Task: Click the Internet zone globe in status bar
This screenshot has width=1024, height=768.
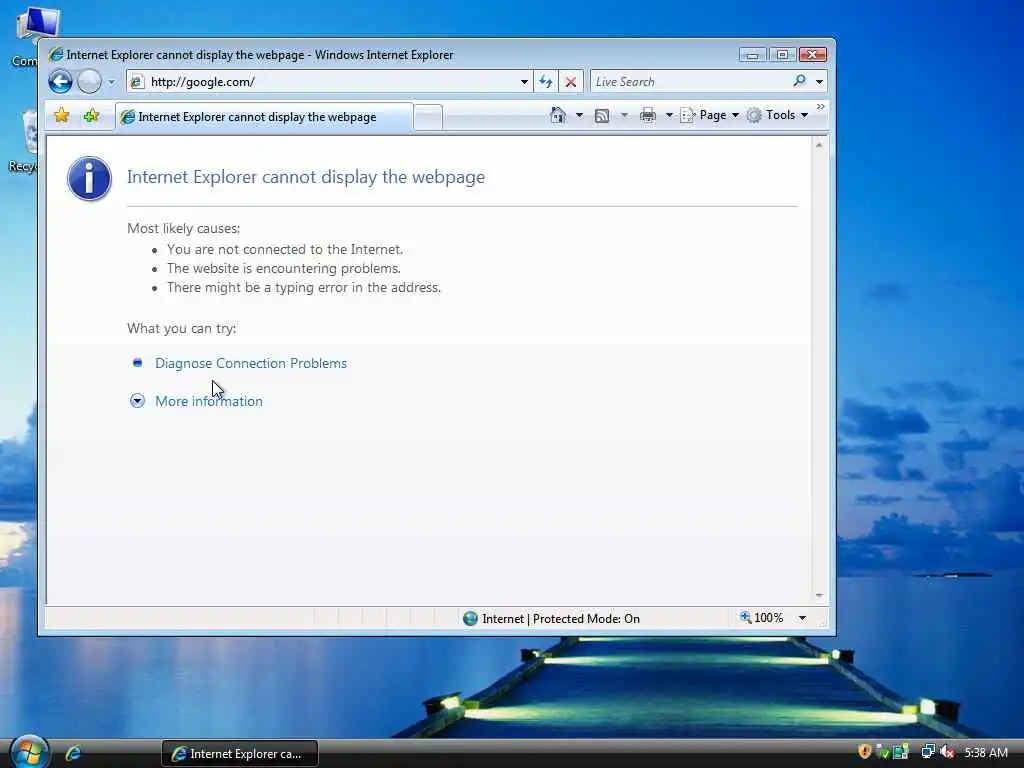Action: 470,618
